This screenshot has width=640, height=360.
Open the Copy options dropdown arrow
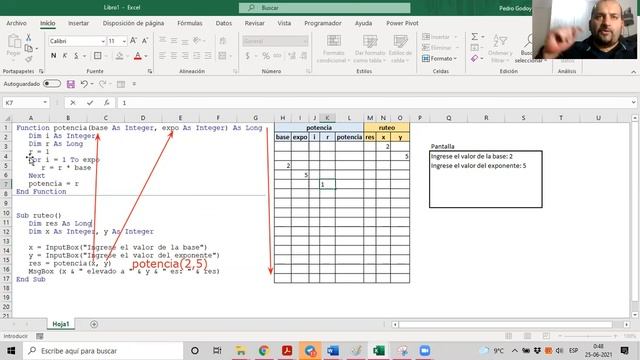(37, 49)
